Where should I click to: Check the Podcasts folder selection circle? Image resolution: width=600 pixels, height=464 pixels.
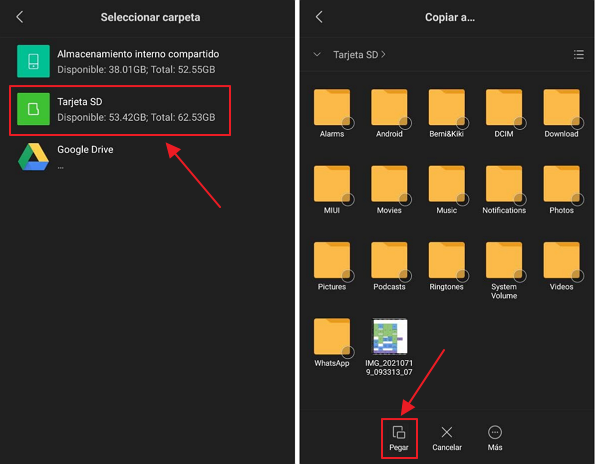point(405,275)
